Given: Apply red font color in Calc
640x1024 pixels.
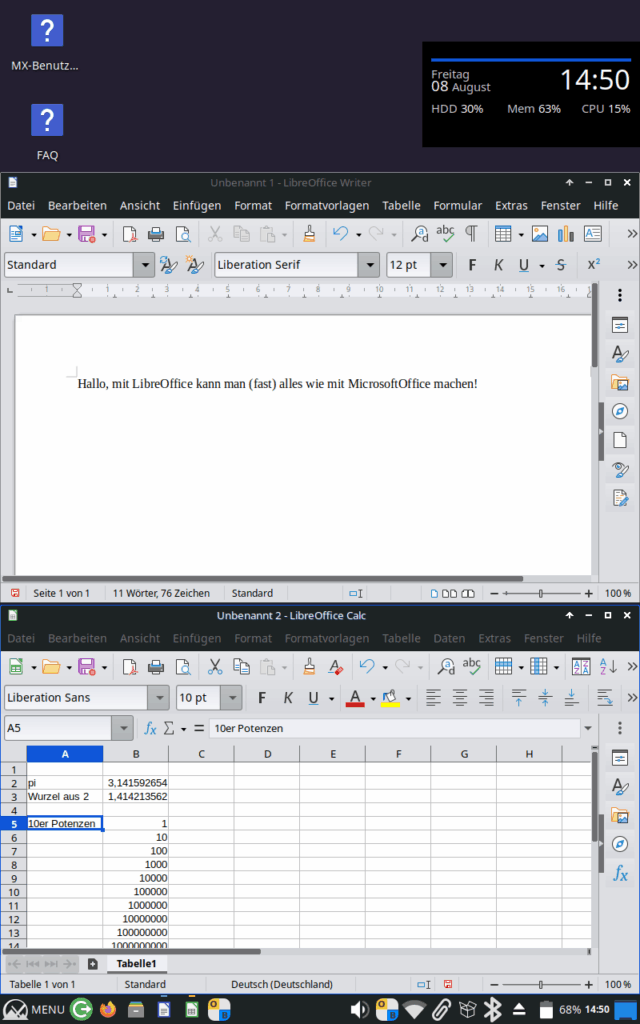Looking at the screenshot, I should tap(355, 697).
